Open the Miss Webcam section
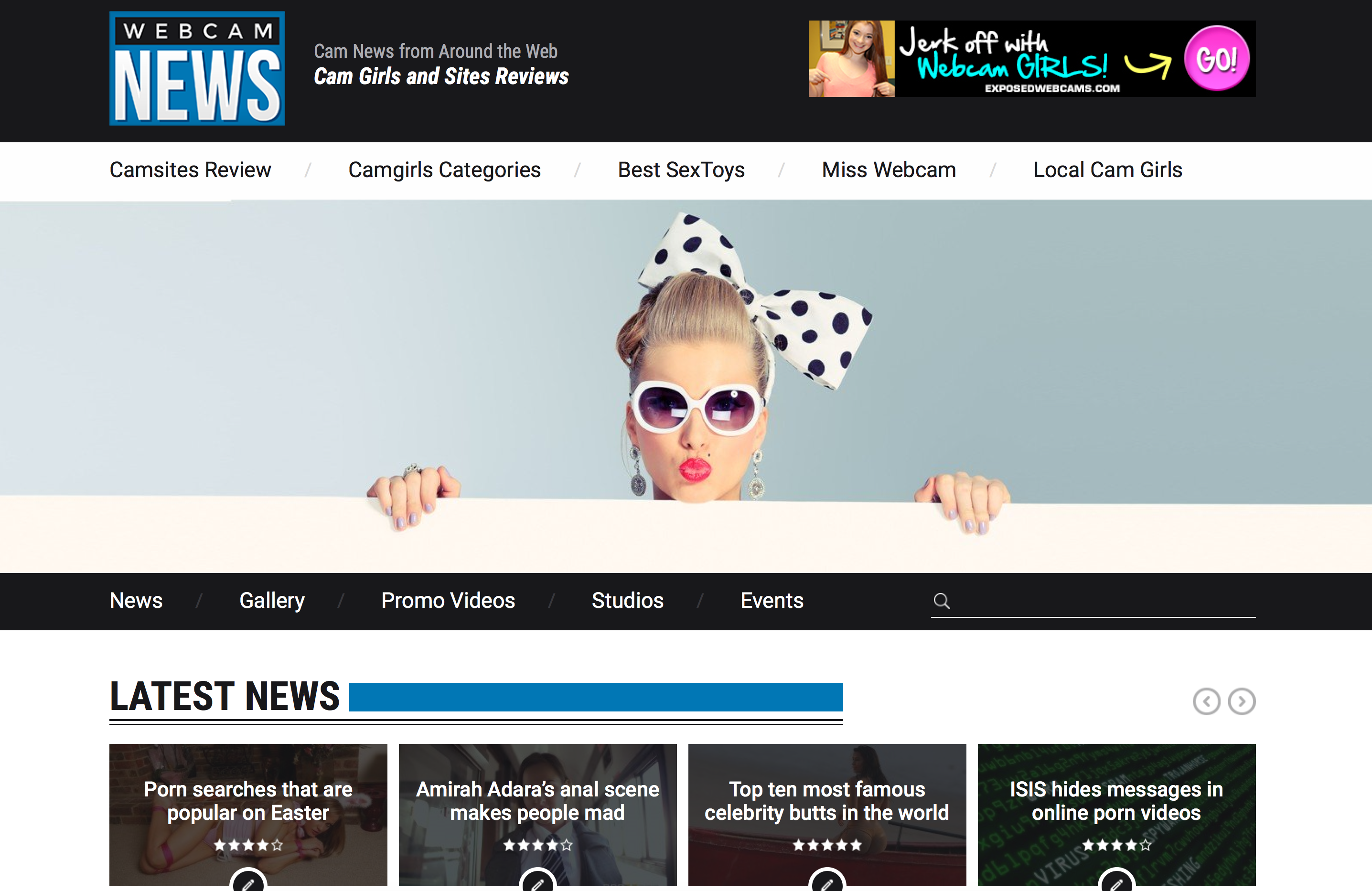 pyautogui.click(x=889, y=170)
